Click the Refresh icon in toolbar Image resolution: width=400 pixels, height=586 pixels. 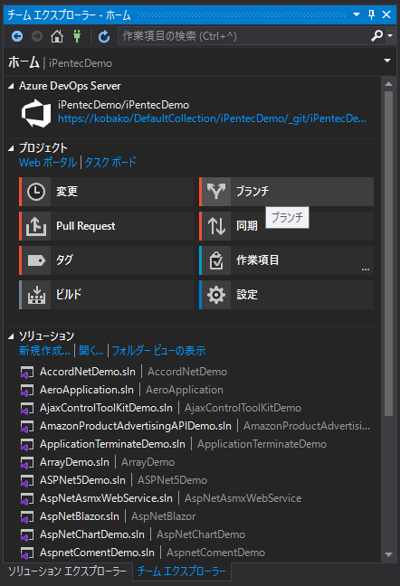pos(104,36)
